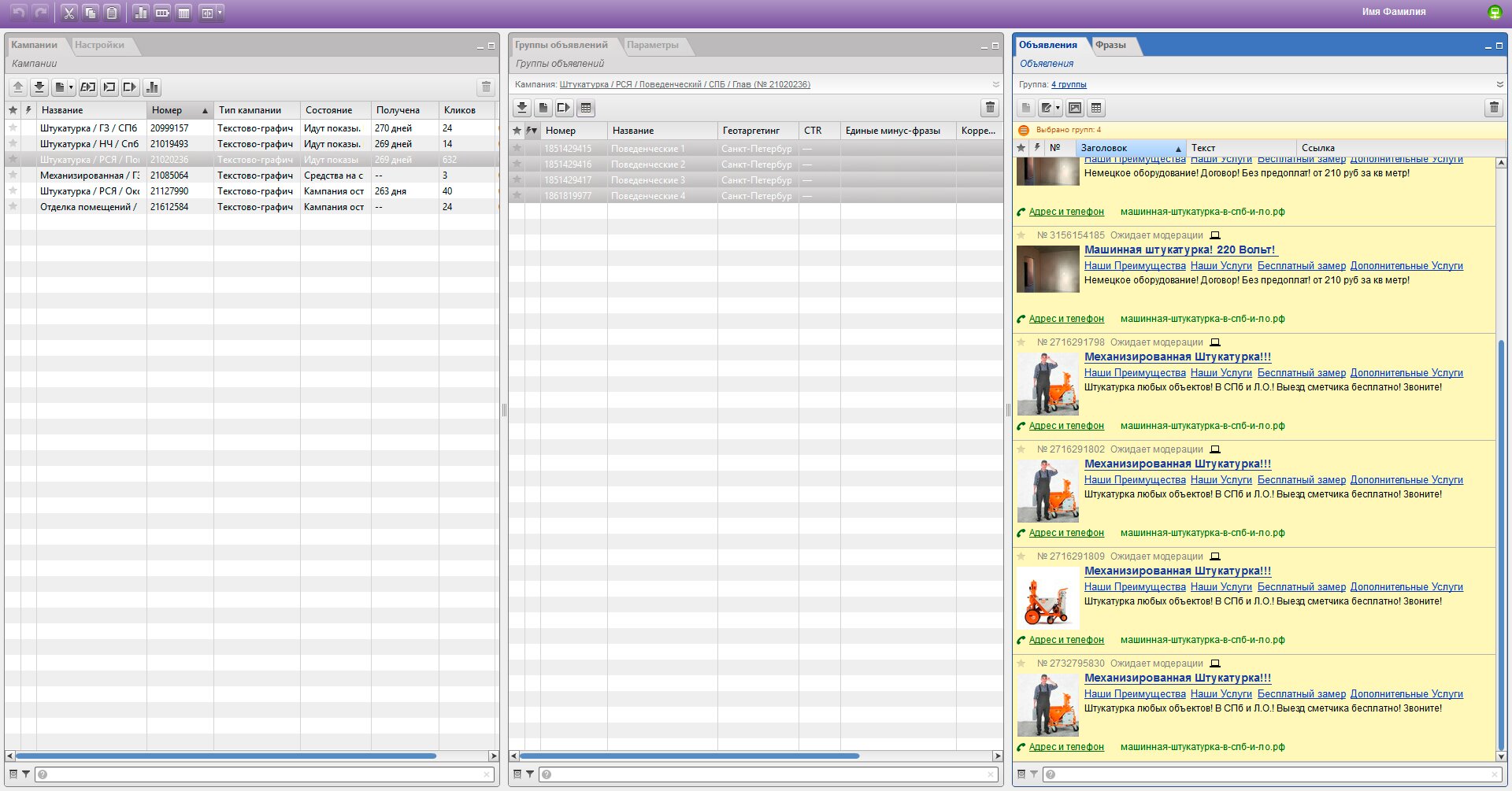Click the edit pencil icon in Объявления toolbar

point(1047,108)
